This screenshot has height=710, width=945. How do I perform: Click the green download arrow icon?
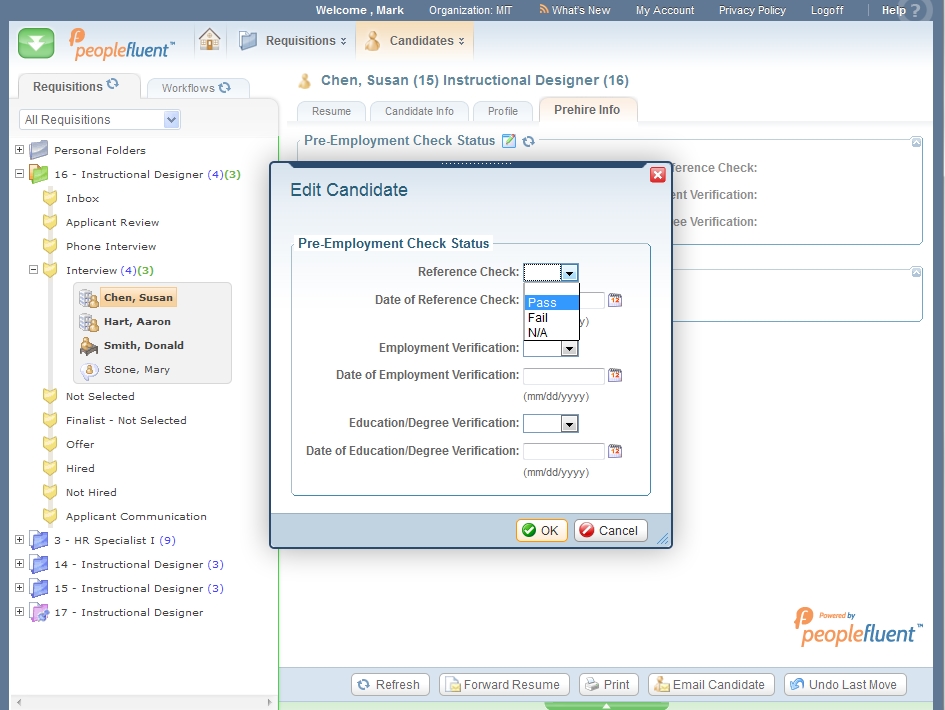[36, 43]
